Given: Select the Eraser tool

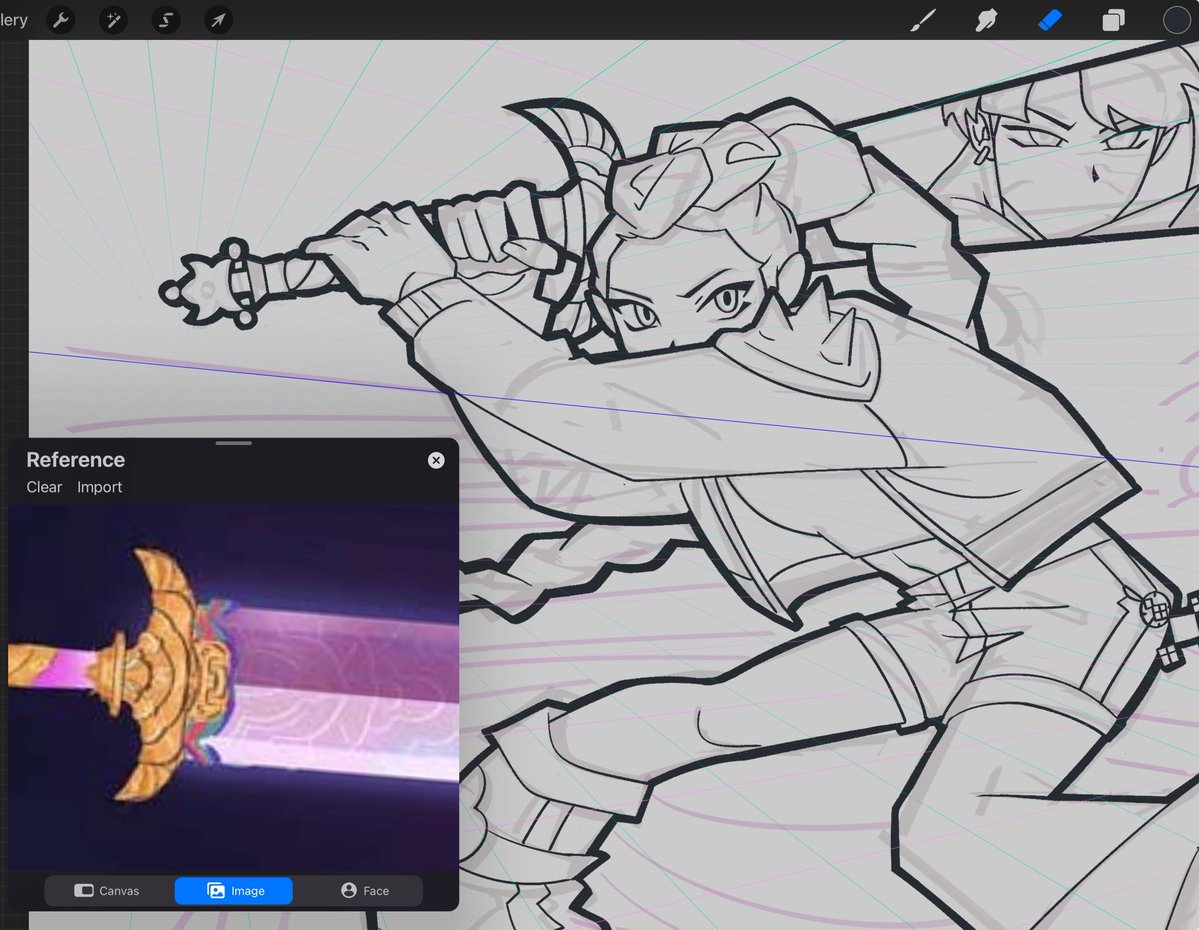Looking at the screenshot, I should [x=1050, y=20].
